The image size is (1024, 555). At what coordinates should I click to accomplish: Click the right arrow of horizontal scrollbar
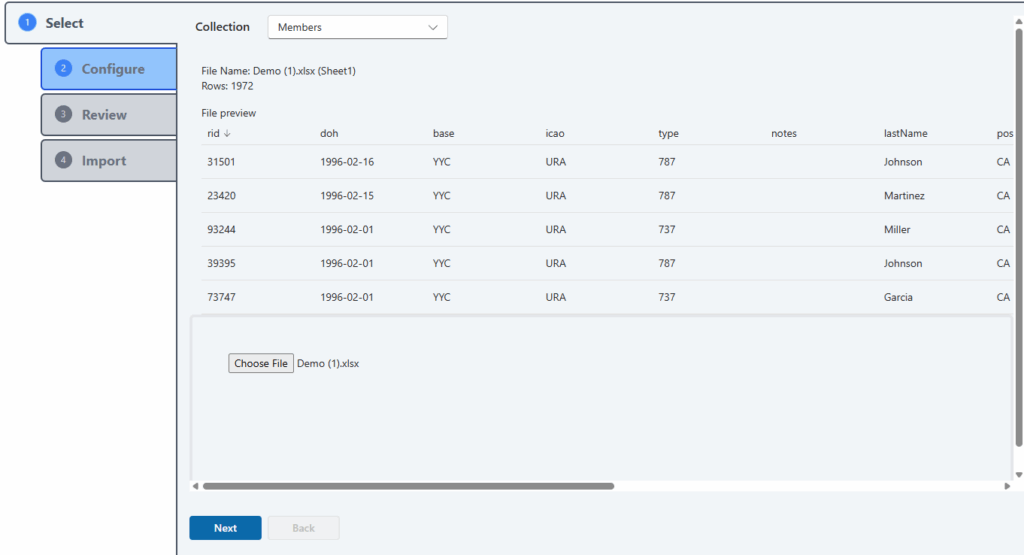1006,486
